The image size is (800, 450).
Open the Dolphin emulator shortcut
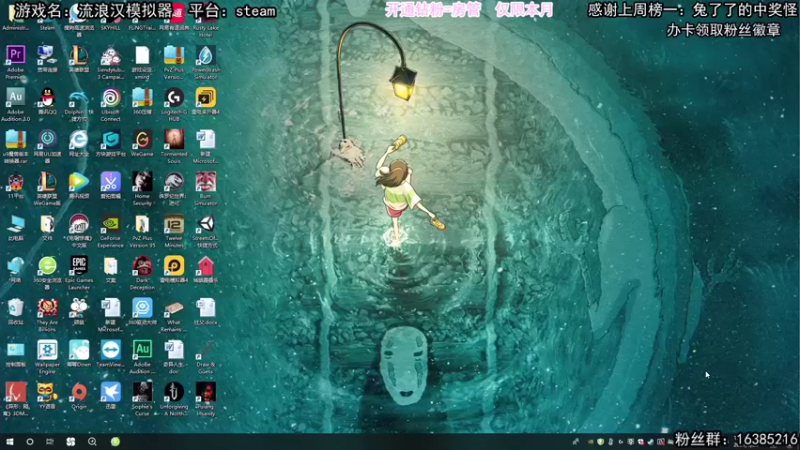tap(79, 97)
